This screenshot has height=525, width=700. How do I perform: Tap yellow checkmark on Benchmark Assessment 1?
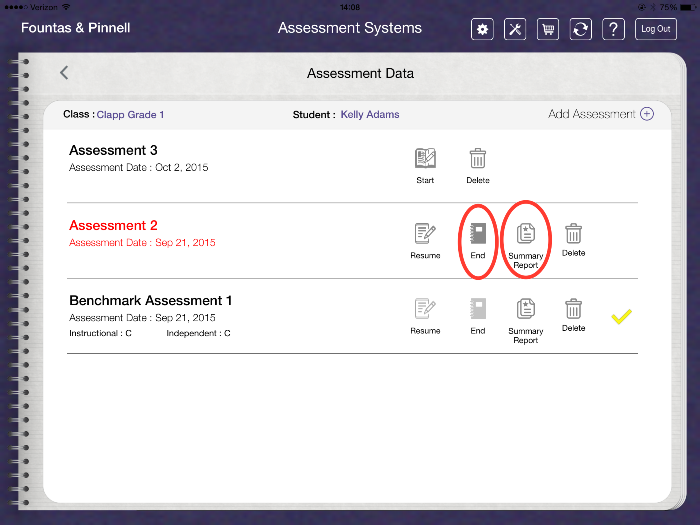621,316
